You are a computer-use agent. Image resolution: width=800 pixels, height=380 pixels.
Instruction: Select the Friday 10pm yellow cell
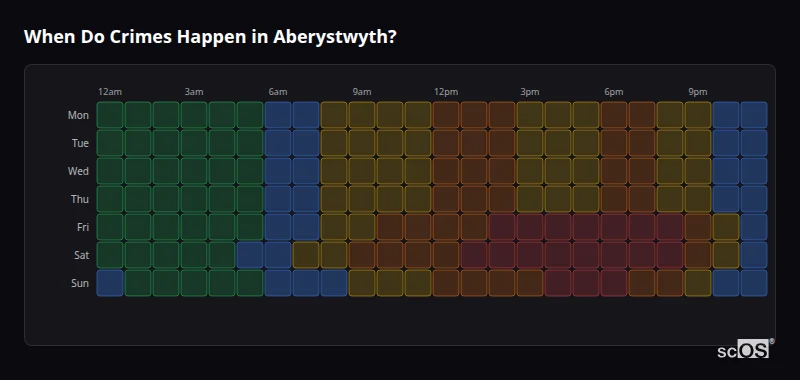[x=726, y=227]
